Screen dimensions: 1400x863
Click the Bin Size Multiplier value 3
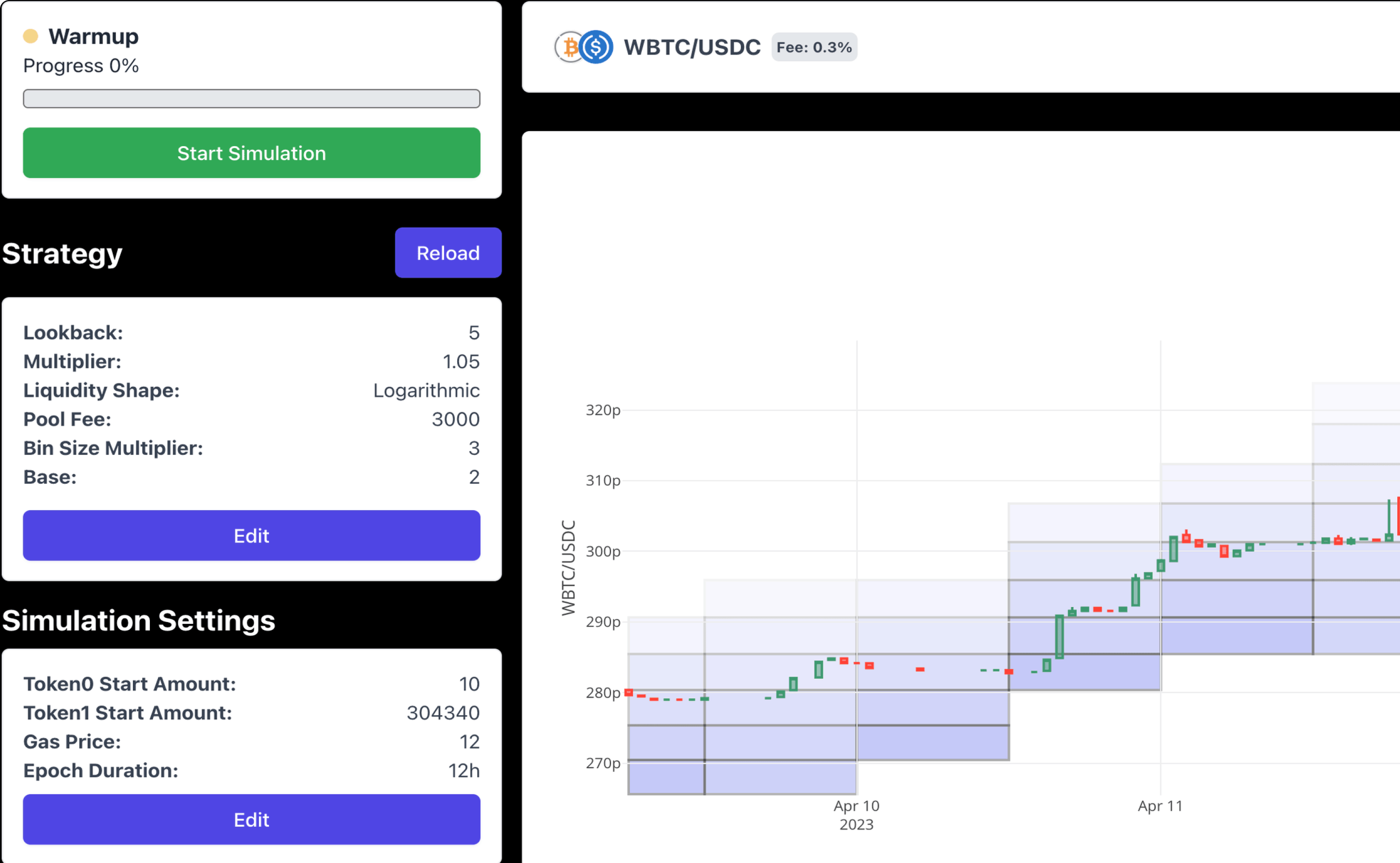coord(474,448)
